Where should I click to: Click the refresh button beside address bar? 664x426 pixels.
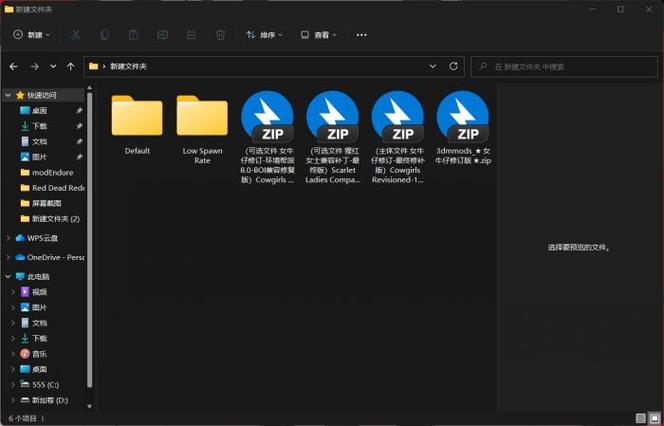(x=454, y=66)
